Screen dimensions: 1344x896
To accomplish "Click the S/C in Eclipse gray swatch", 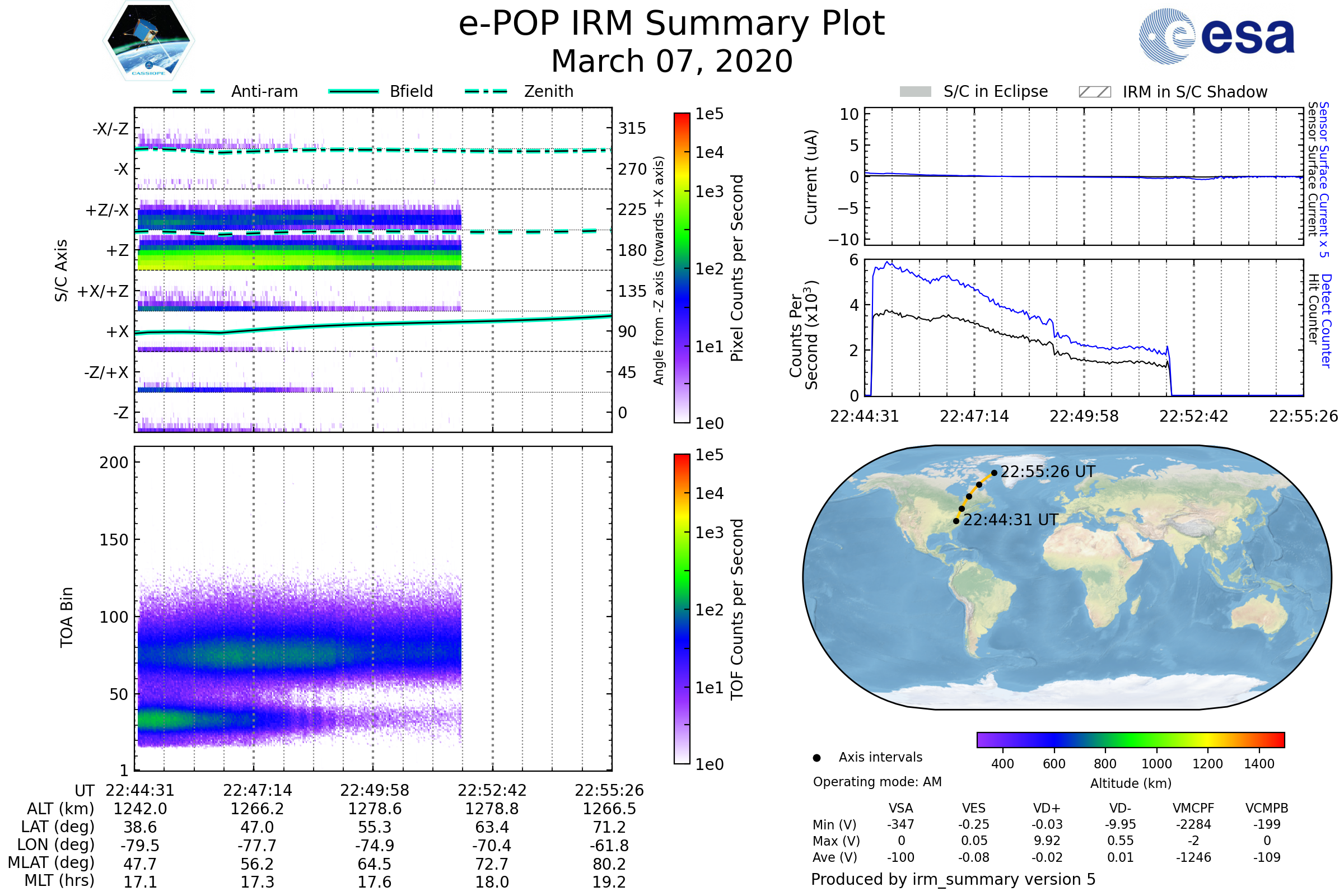I will (x=915, y=92).
